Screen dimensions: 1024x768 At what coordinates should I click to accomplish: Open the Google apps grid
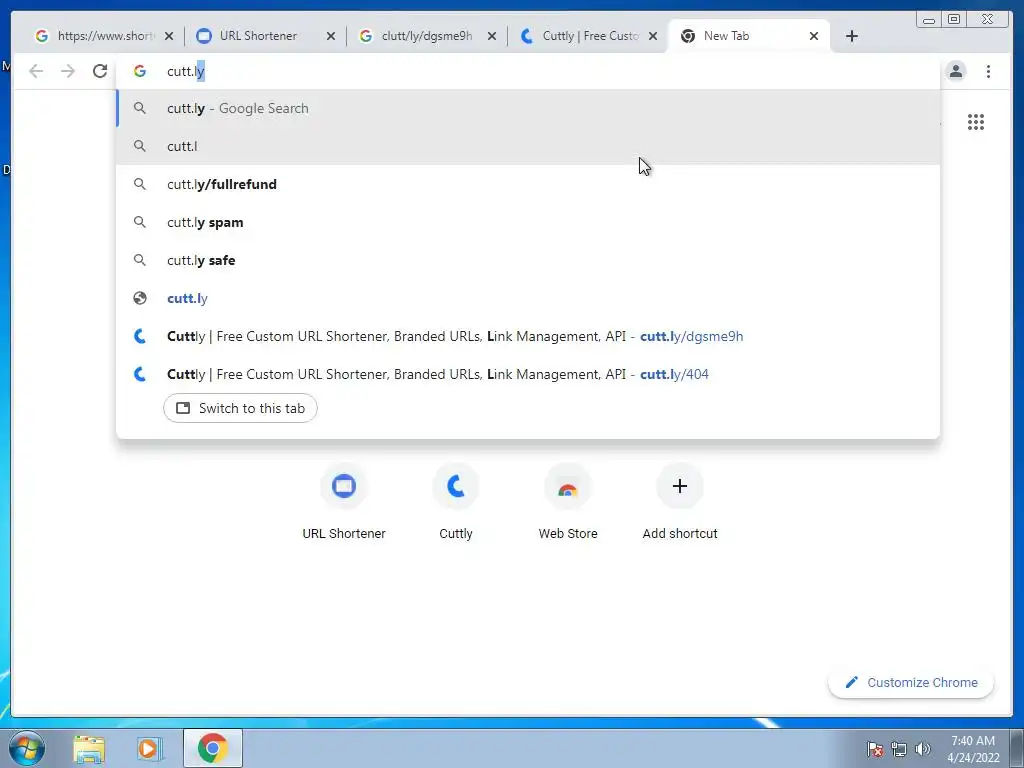[976, 122]
